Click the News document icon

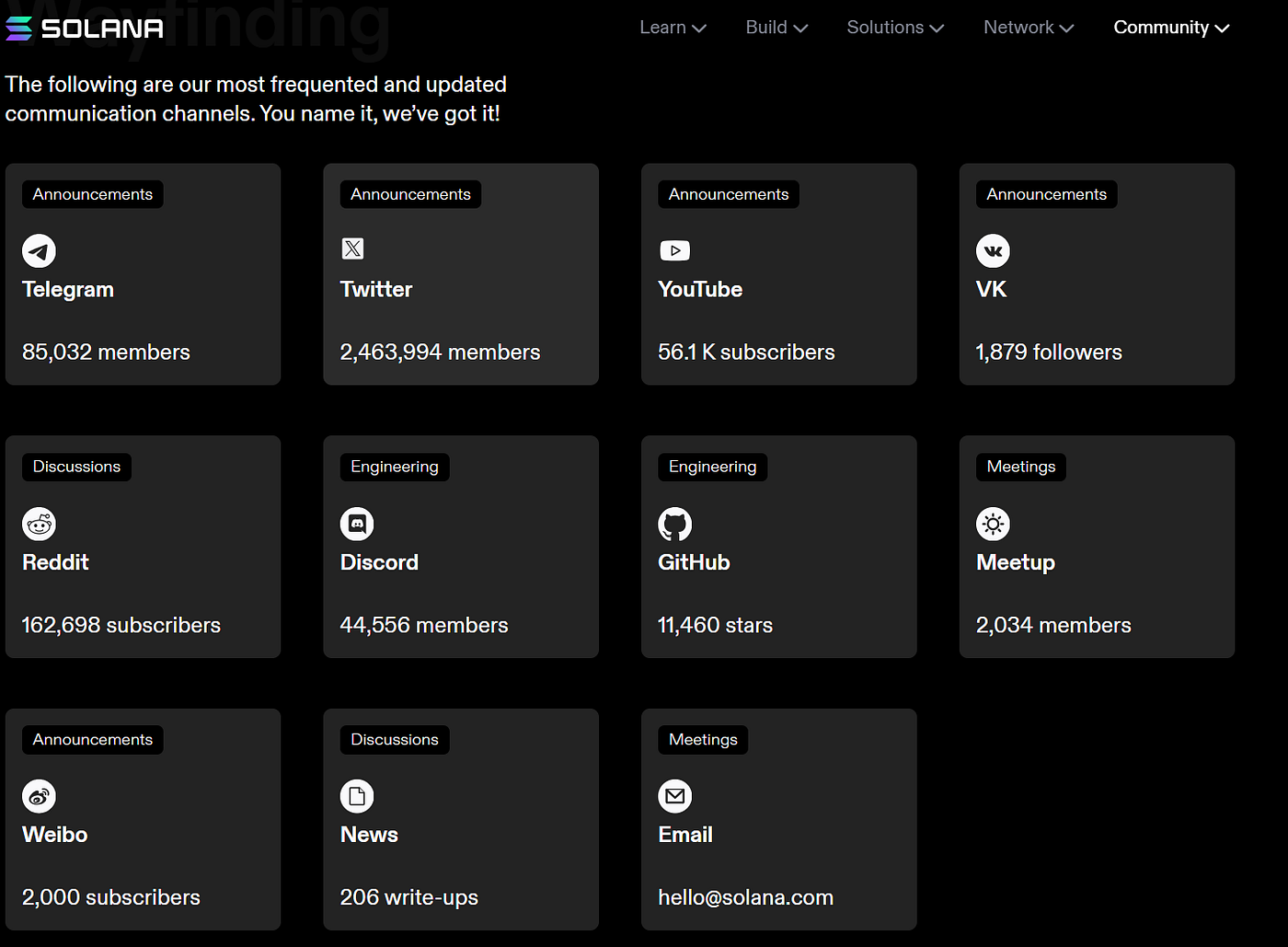tap(357, 796)
